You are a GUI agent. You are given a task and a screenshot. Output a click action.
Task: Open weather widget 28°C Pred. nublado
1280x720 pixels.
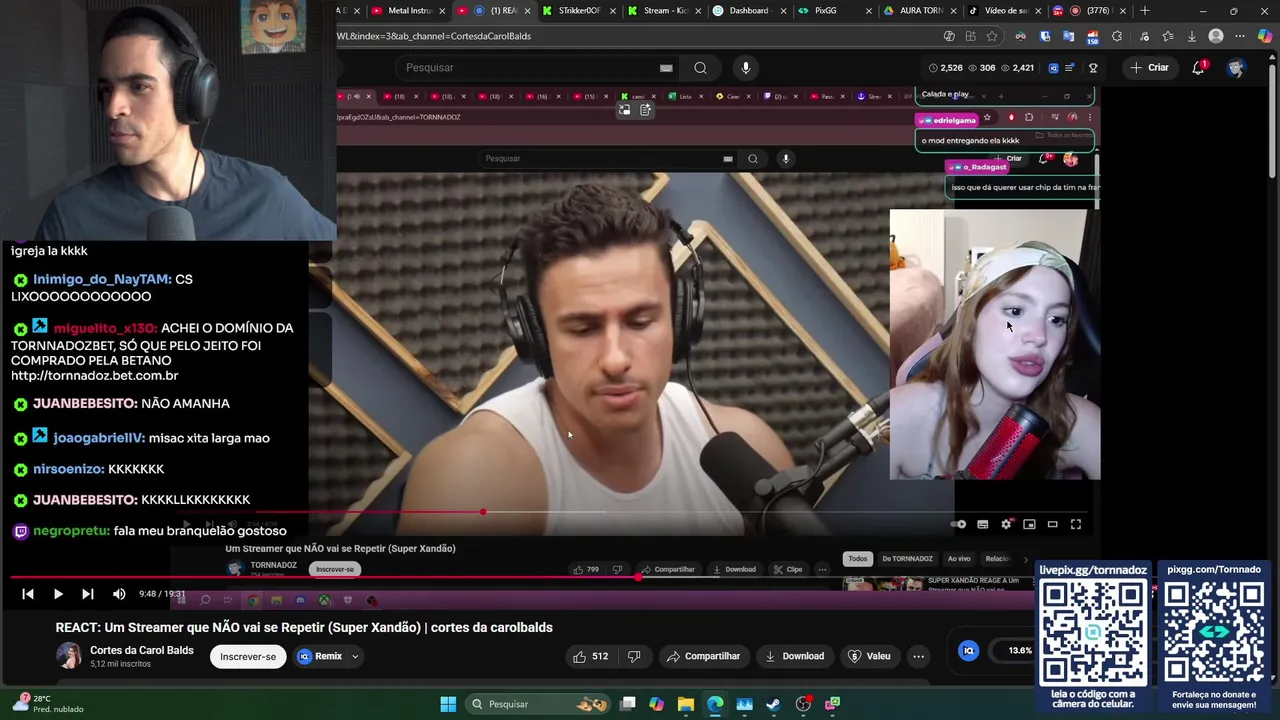click(48, 704)
